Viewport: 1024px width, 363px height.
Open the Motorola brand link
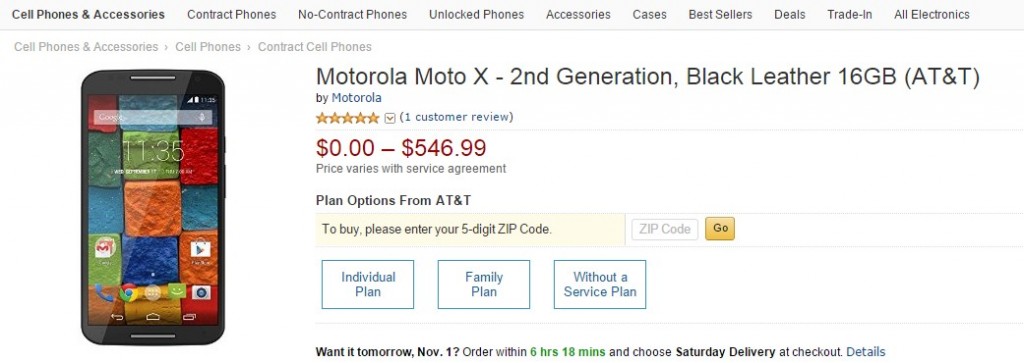(x=357, y=98)
